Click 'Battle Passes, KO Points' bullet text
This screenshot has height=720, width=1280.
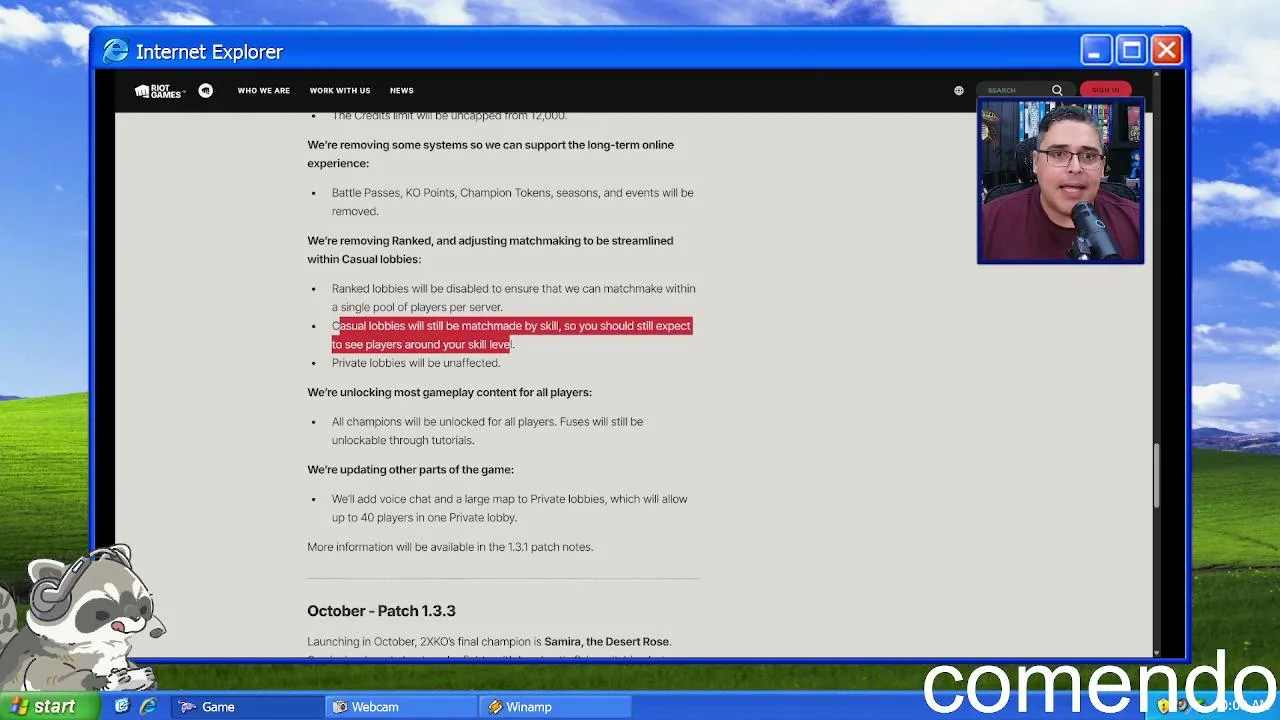pos(513,202)
